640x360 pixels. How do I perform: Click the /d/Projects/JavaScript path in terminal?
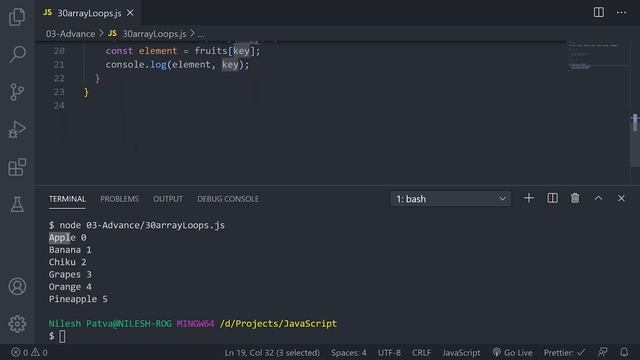point(278,323)
